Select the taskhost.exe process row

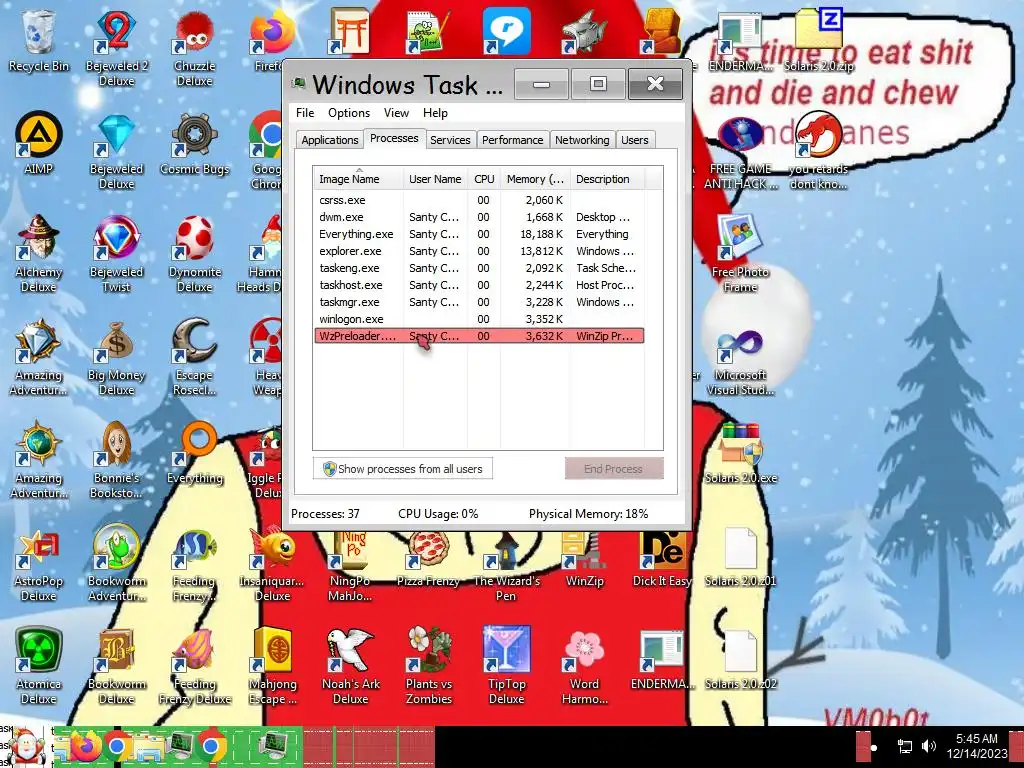[x=479, y=285]
